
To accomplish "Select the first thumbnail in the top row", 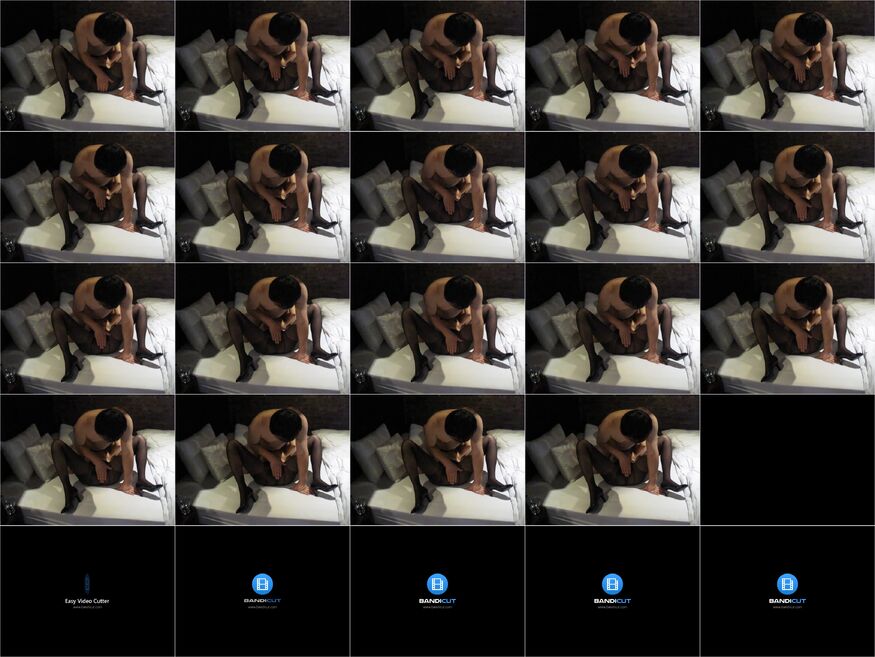I will click(87, 66).
